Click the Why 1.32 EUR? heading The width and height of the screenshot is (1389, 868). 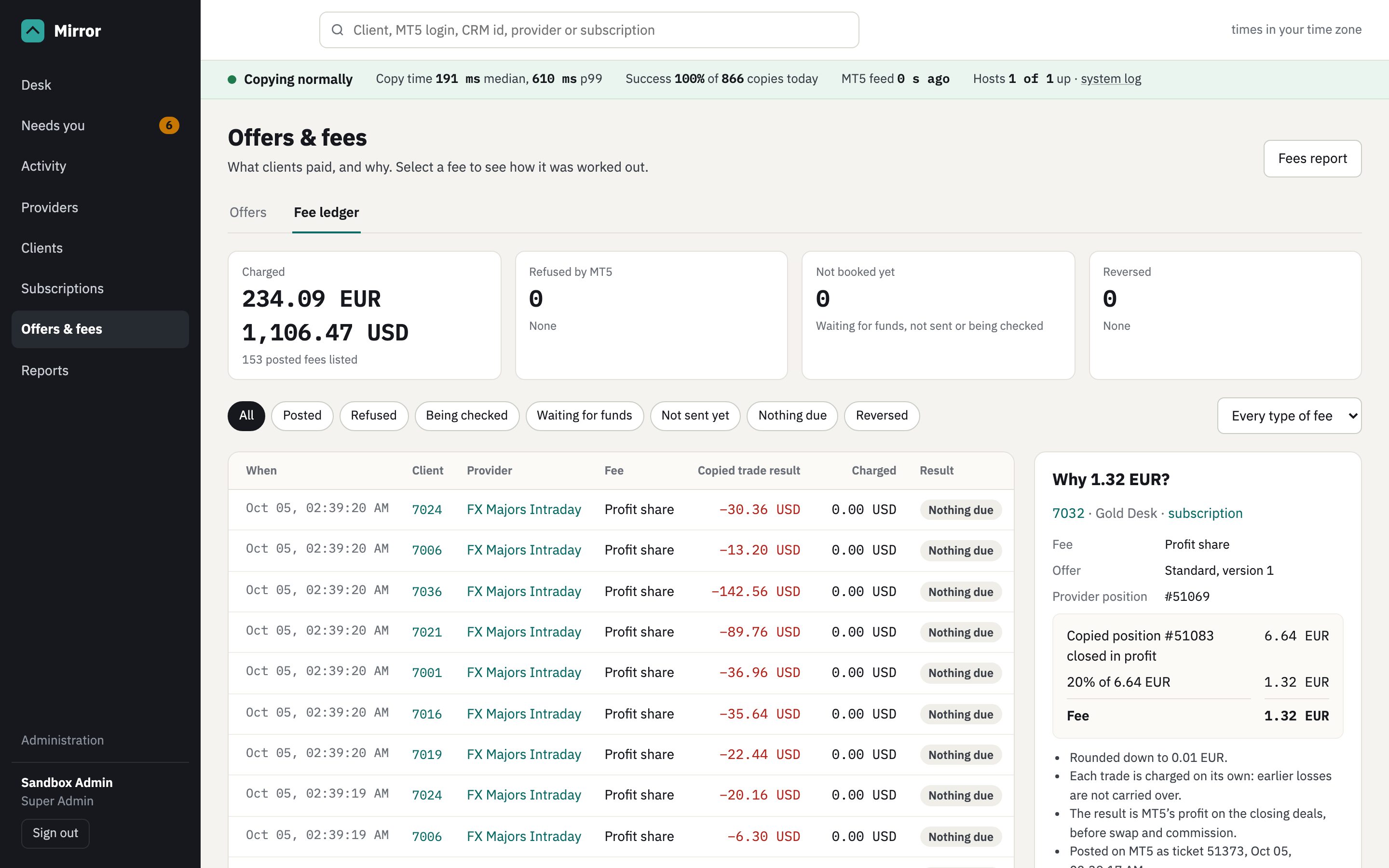(1111, 479)
